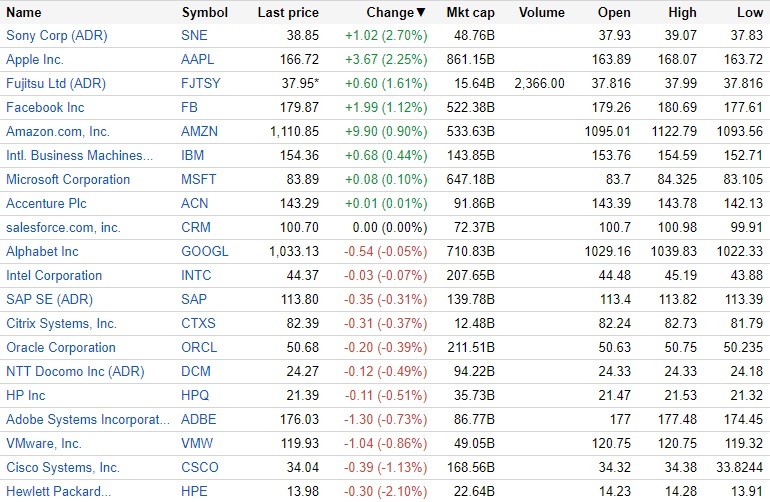Sort by the Volume column header
Screen dimensions: 770x502
coord(542,13)
